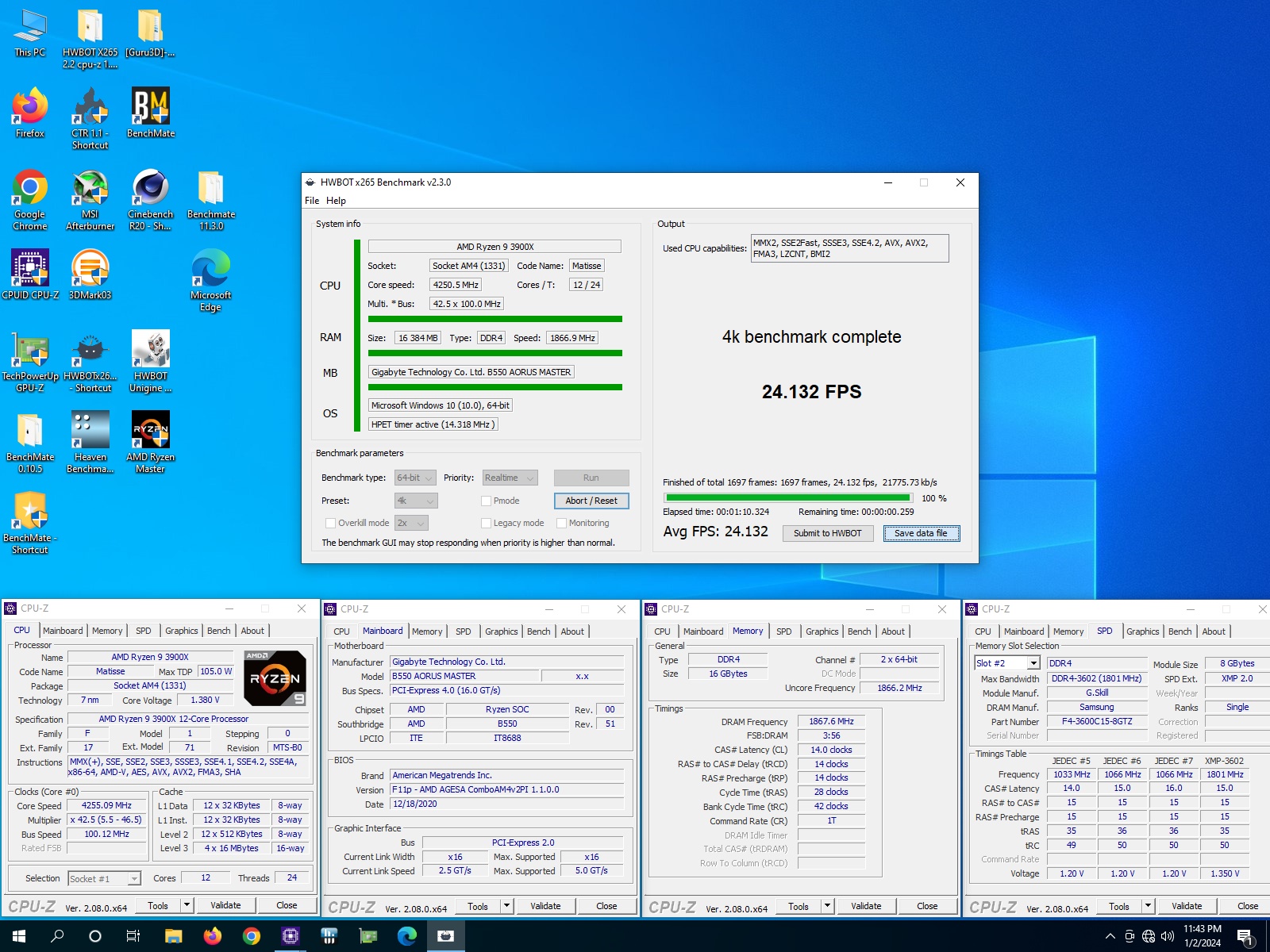Launch Heaven Benchmark desktop icon
The height and width of the screenshot is (952, 1270).
(x=90, y=443)
